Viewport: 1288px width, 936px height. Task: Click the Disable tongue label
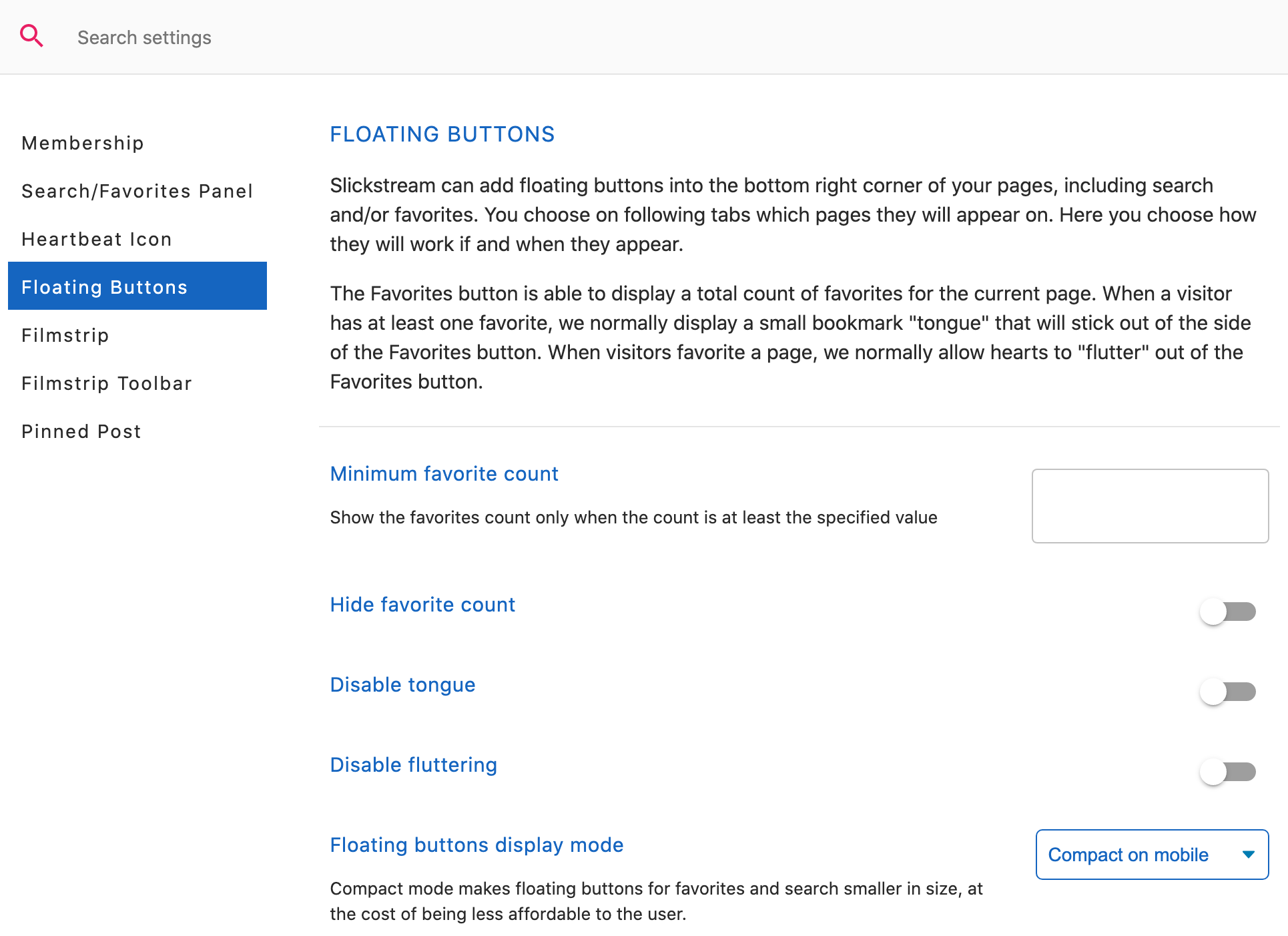click(402, 685)
